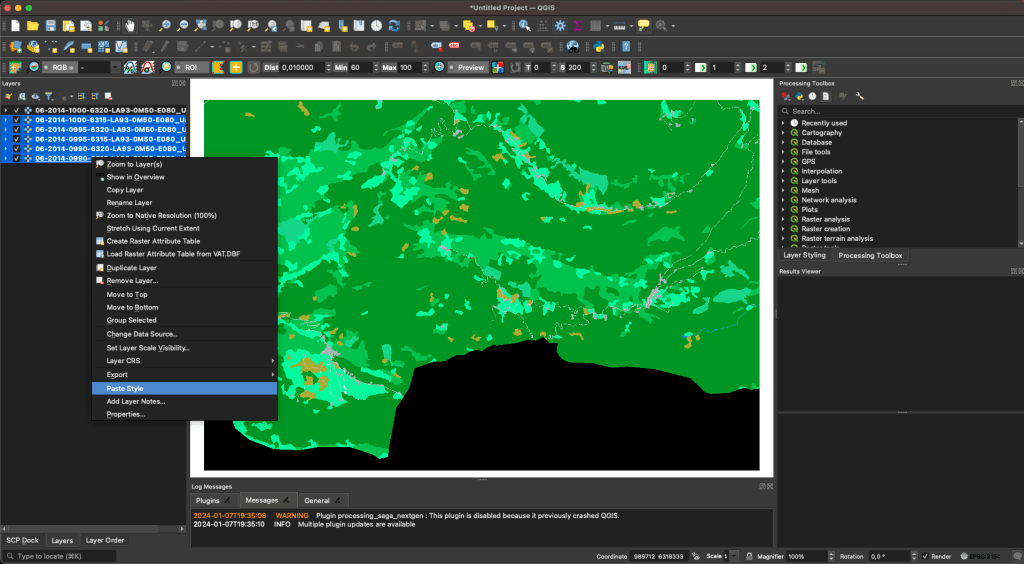
Task: Click the Zoom In magnifier tool
Action: tap(165, 25)
